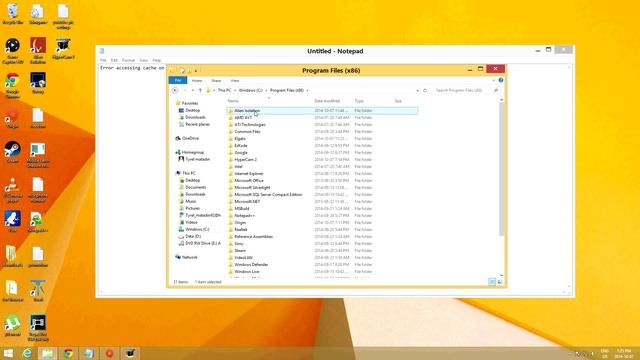
Task: Switch to Notepad on the taskbar
Action: pos(89,353)
